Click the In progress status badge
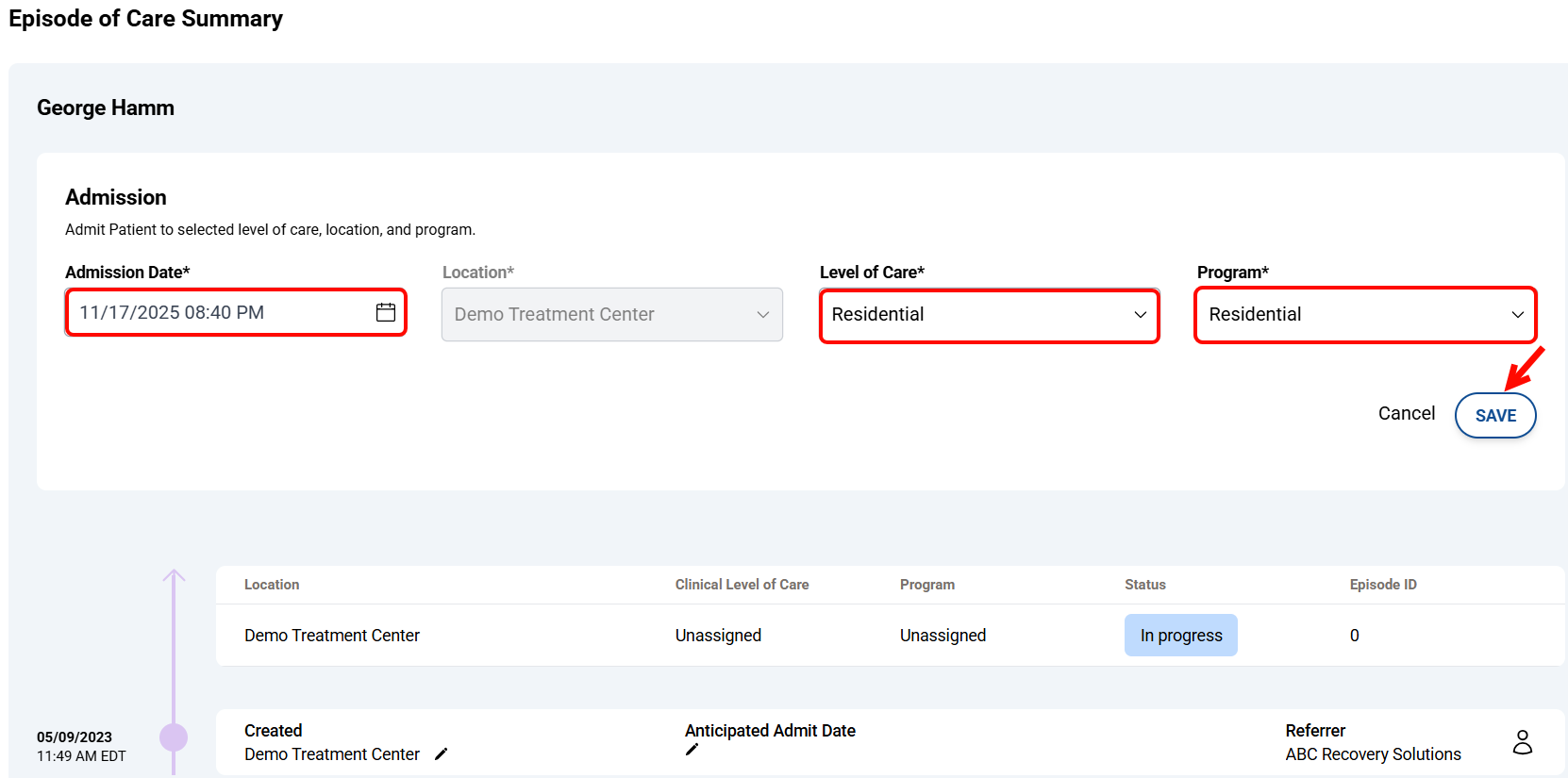 [x=1180, y=636]
